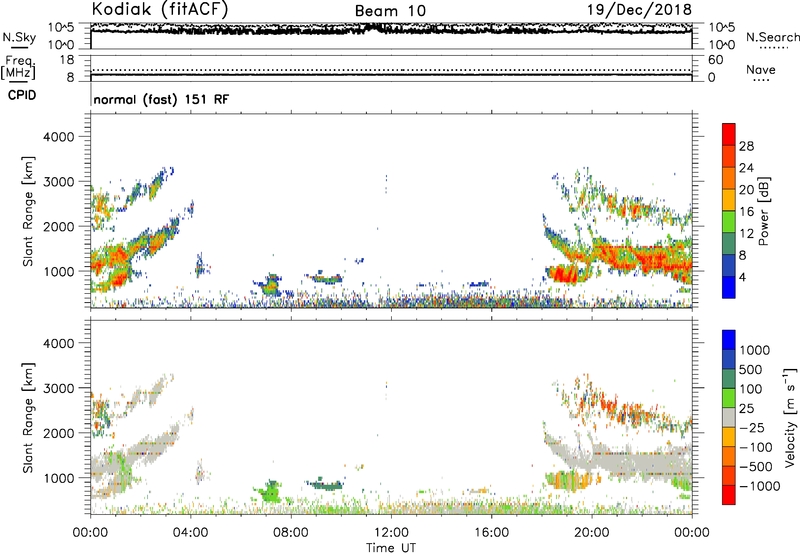The height and width of the screenshot is (554, 800).
Task: Click the 20:00 time tick label
Action: 591,533
